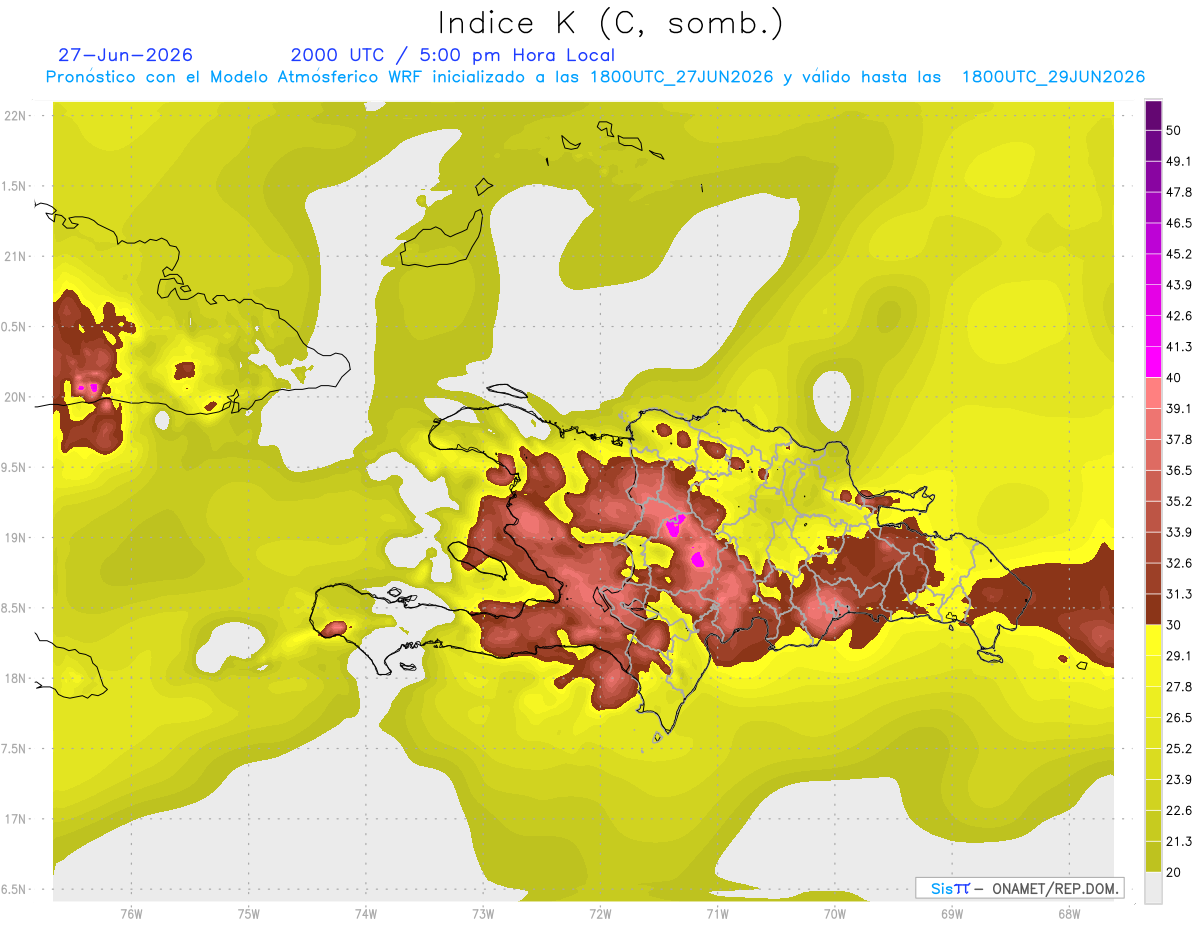Click the '20N' latitude label
Viewport: 1200px width, 927px height.
click(x=16, y=397)
